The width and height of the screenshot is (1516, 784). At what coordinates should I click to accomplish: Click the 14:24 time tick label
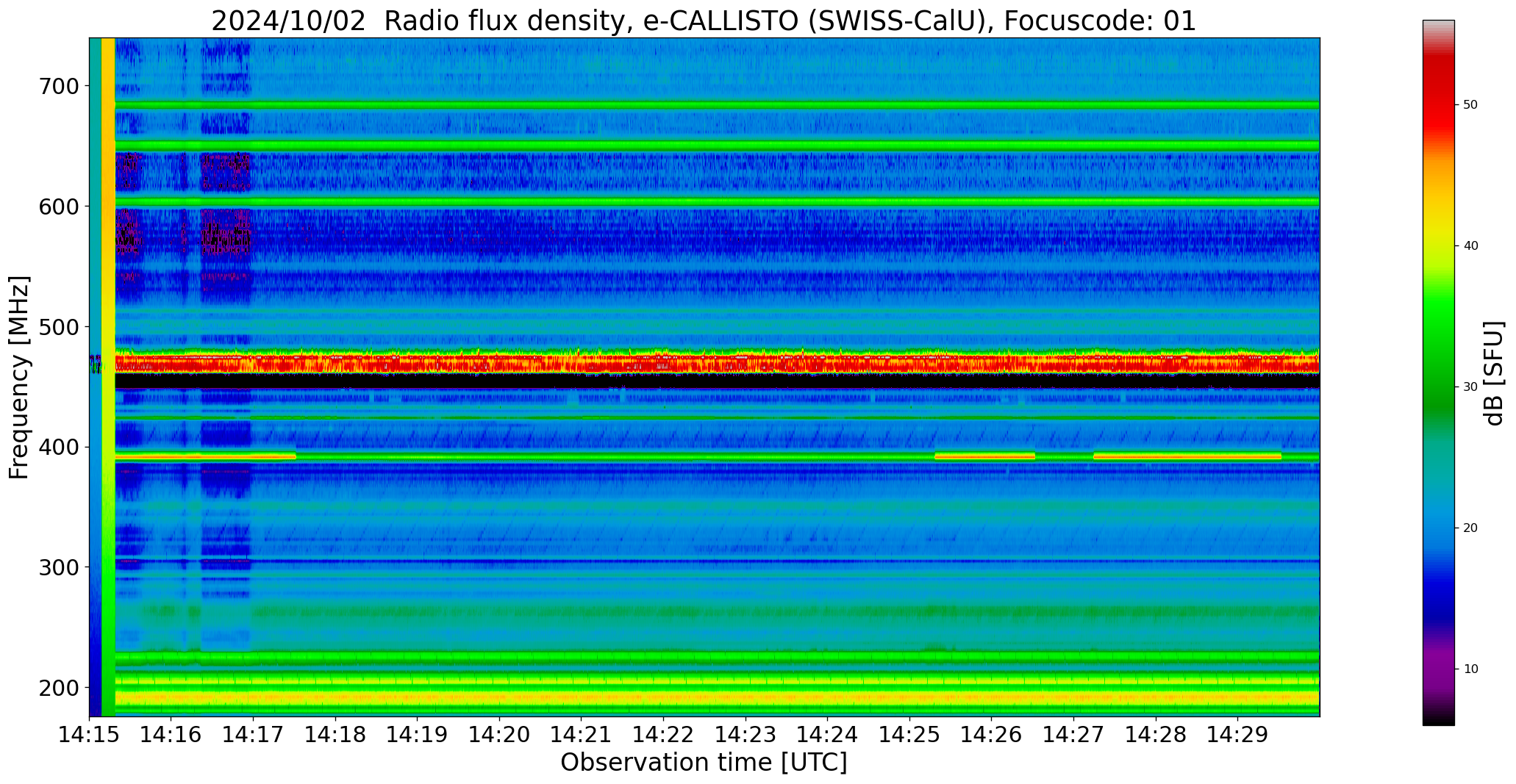coord(828,735)
